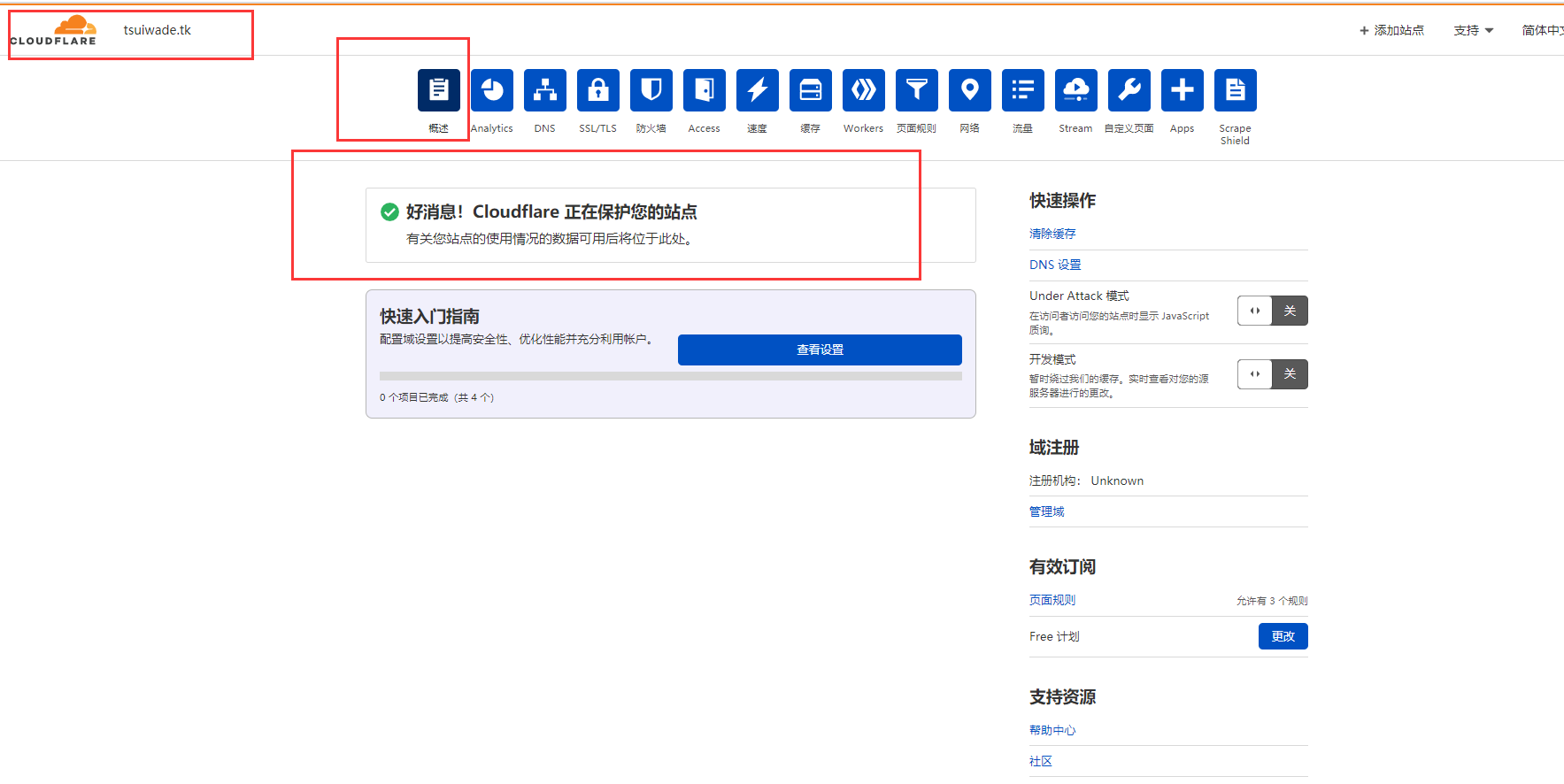Open the 支持 dropdown menu

(1473, 30)
